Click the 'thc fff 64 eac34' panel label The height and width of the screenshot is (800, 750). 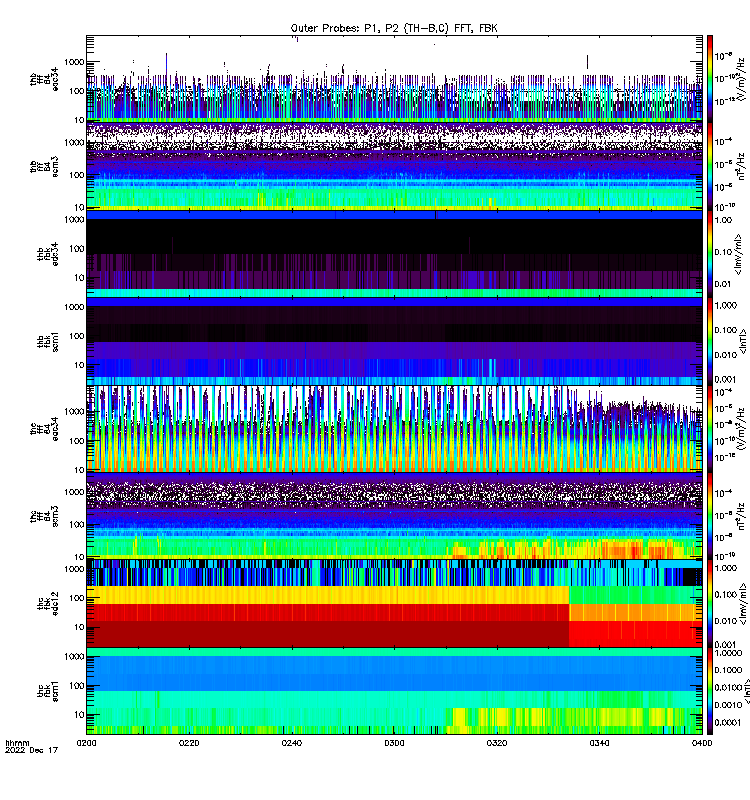[x=44, y=429]
